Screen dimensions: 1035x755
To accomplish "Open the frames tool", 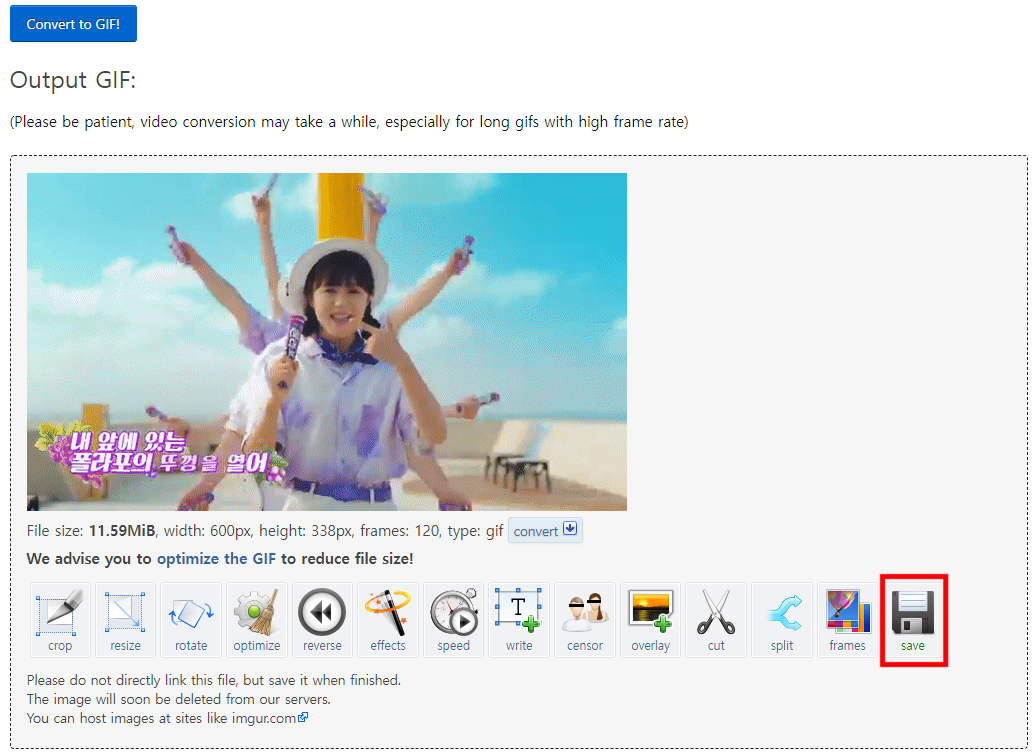I will (848, 620).
